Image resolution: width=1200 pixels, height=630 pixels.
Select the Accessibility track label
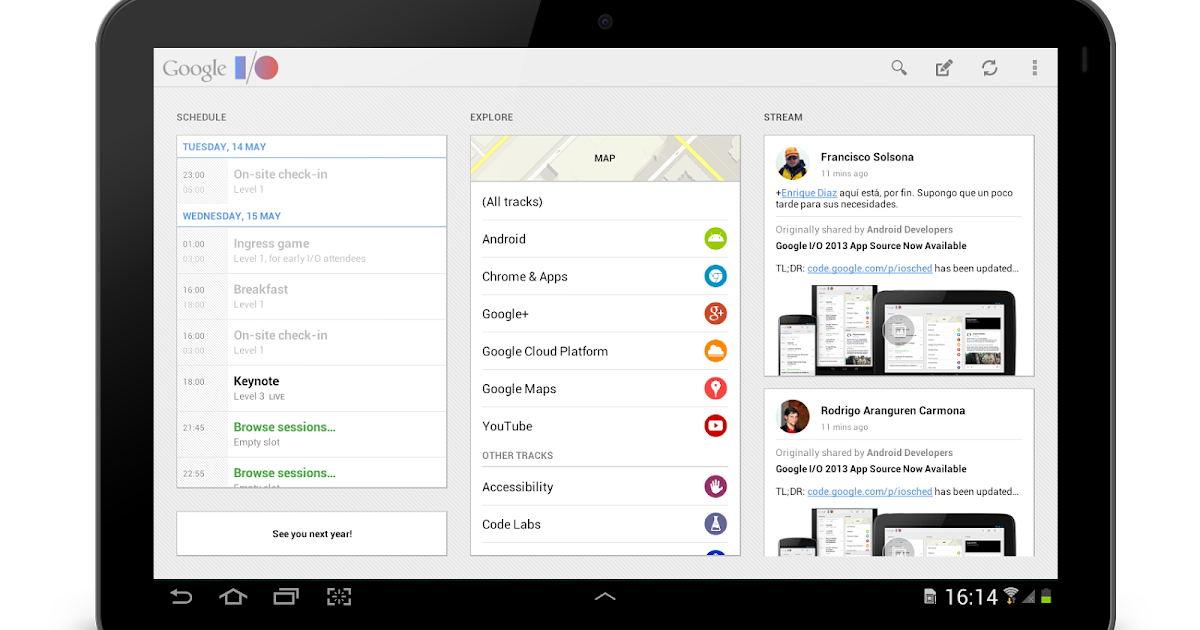point(517,487)
